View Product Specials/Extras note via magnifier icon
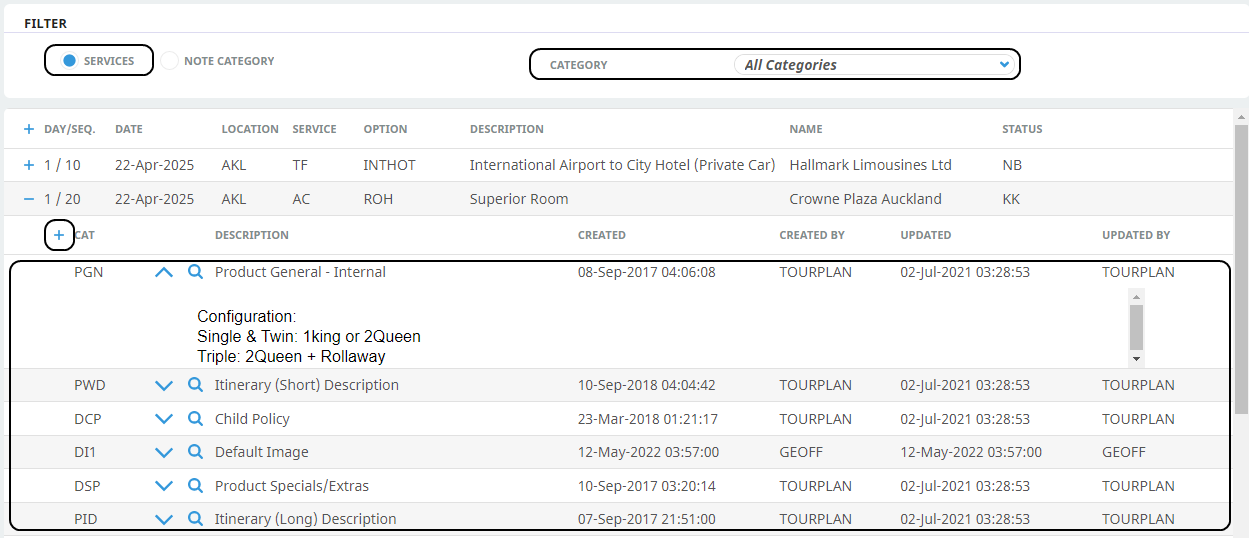The image size is (1249, 538). (196, 486)
